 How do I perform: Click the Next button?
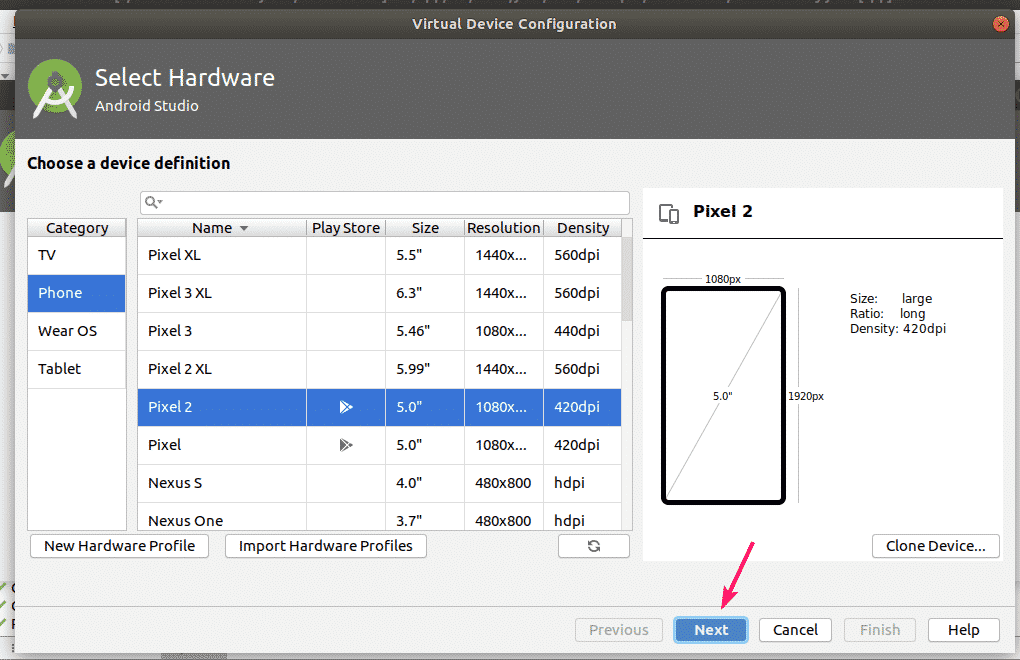click(x=710, y=629)
